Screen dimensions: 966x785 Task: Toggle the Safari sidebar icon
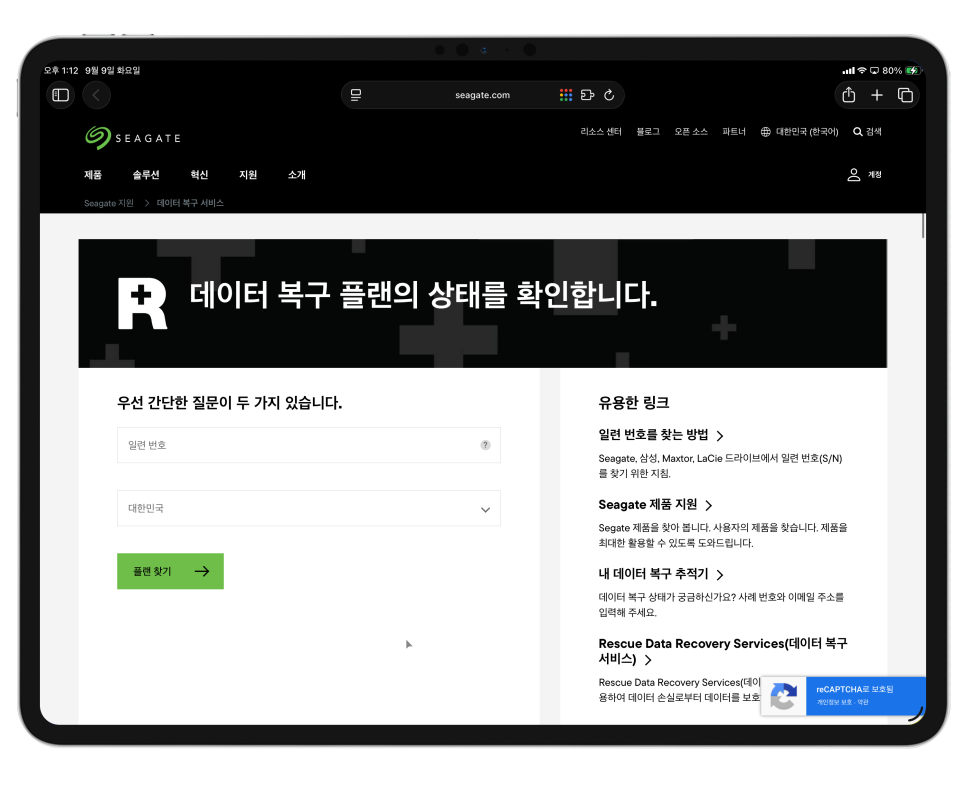60,95
